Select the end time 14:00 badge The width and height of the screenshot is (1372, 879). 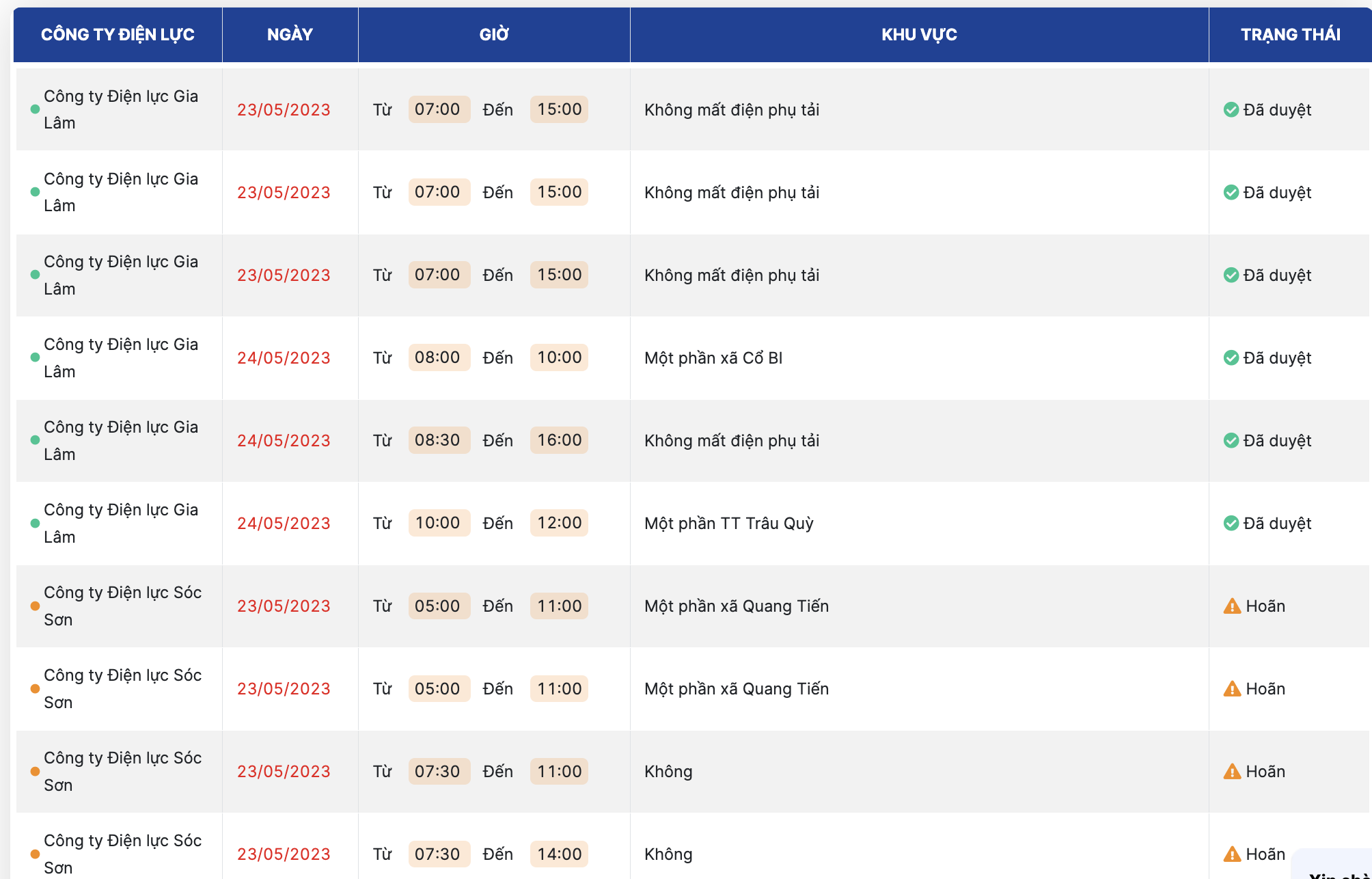click(559, 854)
